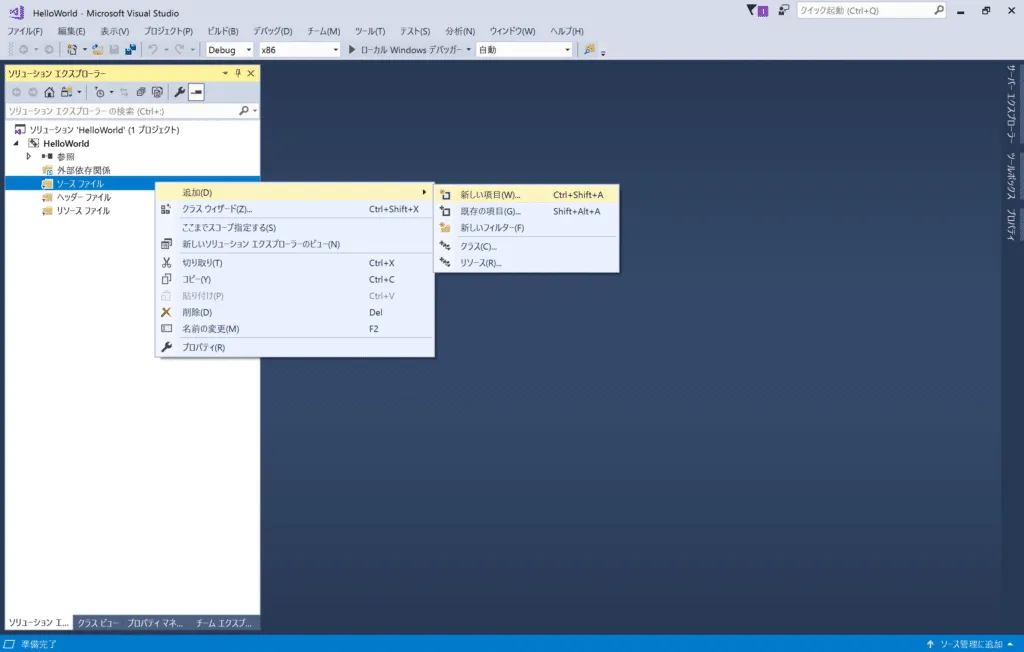The image size is (1024, 652).
Task: Click the save all toolbar icon
Action: click(131, 50)
